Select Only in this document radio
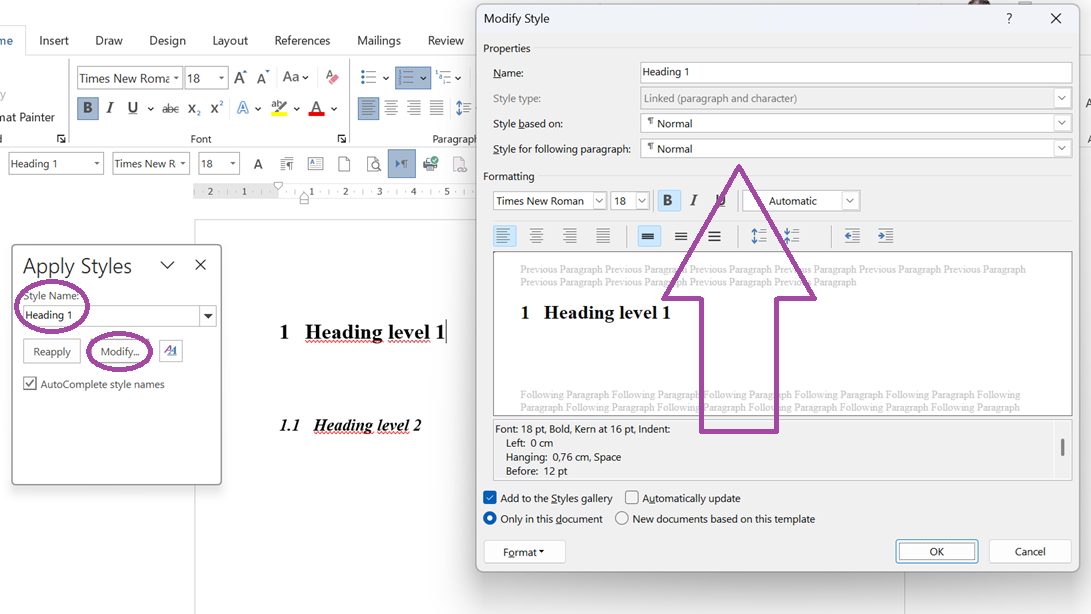The height and width of the screenshot is (614, 1091). click(x=490, y=519)
